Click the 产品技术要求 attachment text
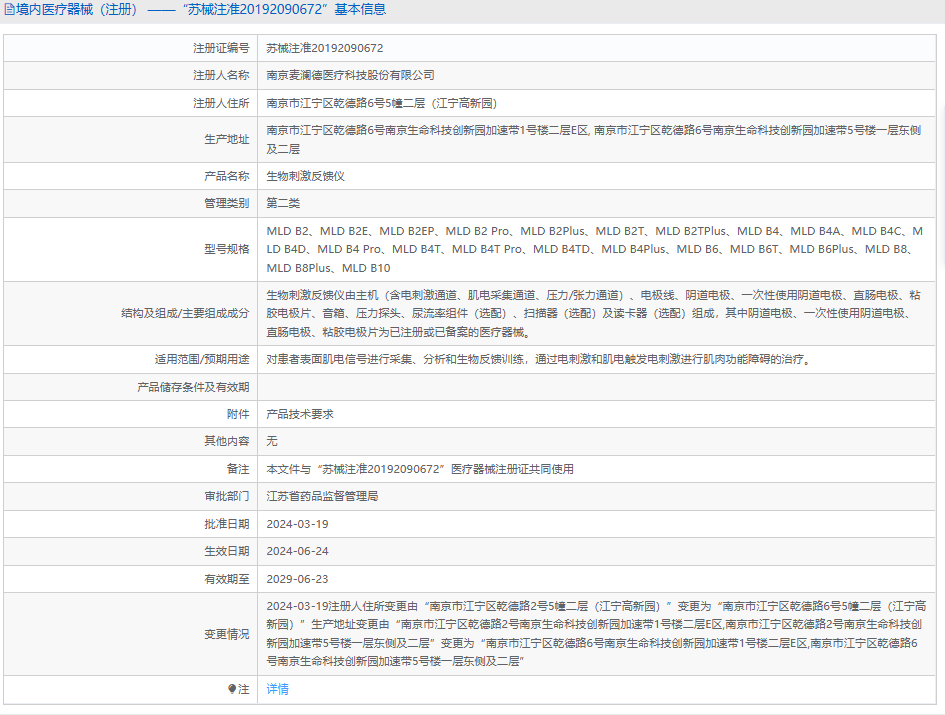 300,414
